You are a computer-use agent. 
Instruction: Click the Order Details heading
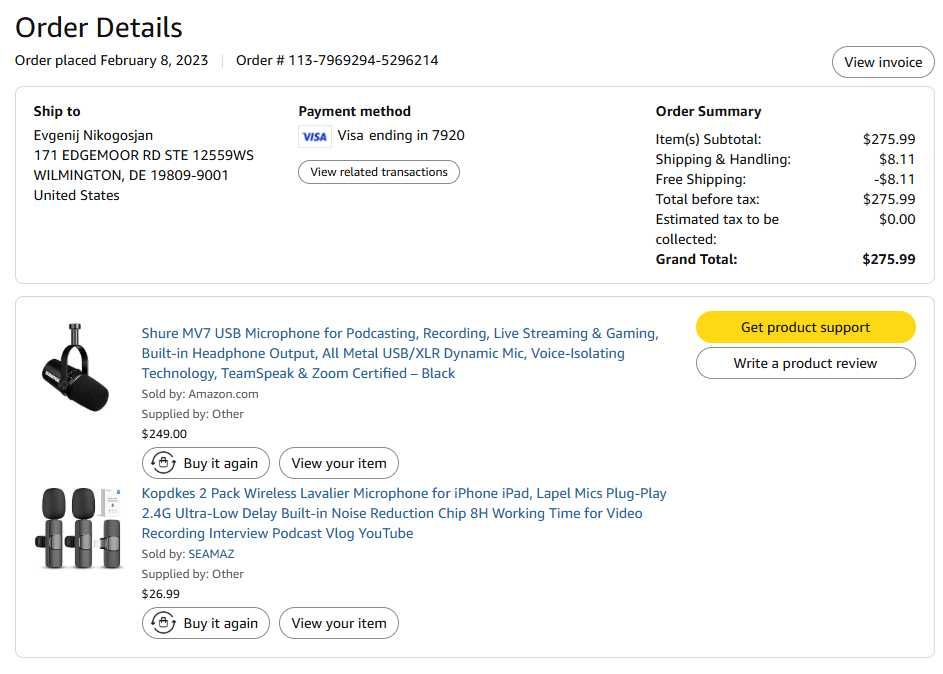pos(99,27)
